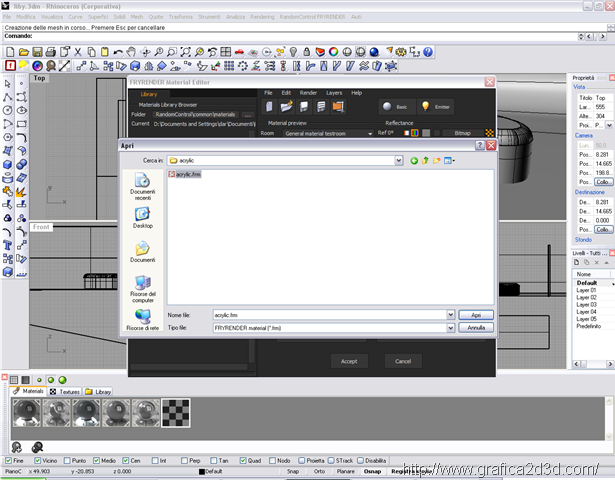Select the pointer arrow tool in left toolbar
The height and width of the screenshot is (480, 615).
coord(7,84)
